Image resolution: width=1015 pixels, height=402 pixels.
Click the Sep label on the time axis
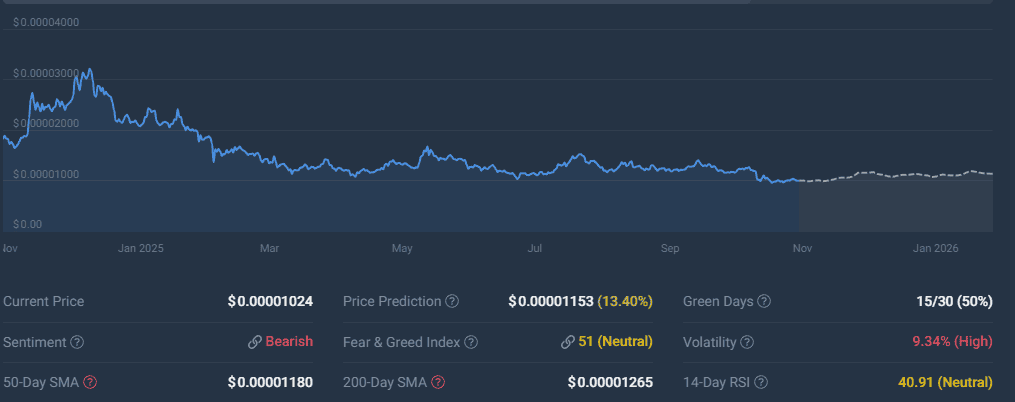[670, 247]
